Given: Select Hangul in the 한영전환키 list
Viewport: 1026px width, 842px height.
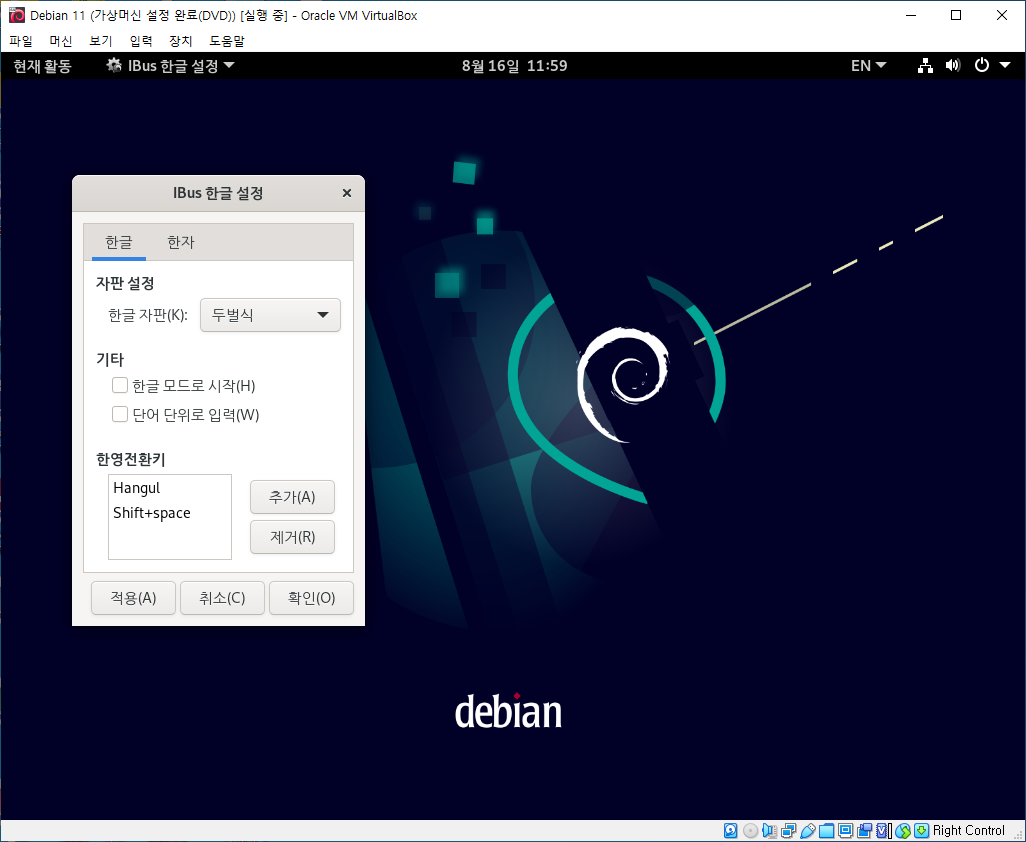Looking at the screenshot, I should click(170, 488).
